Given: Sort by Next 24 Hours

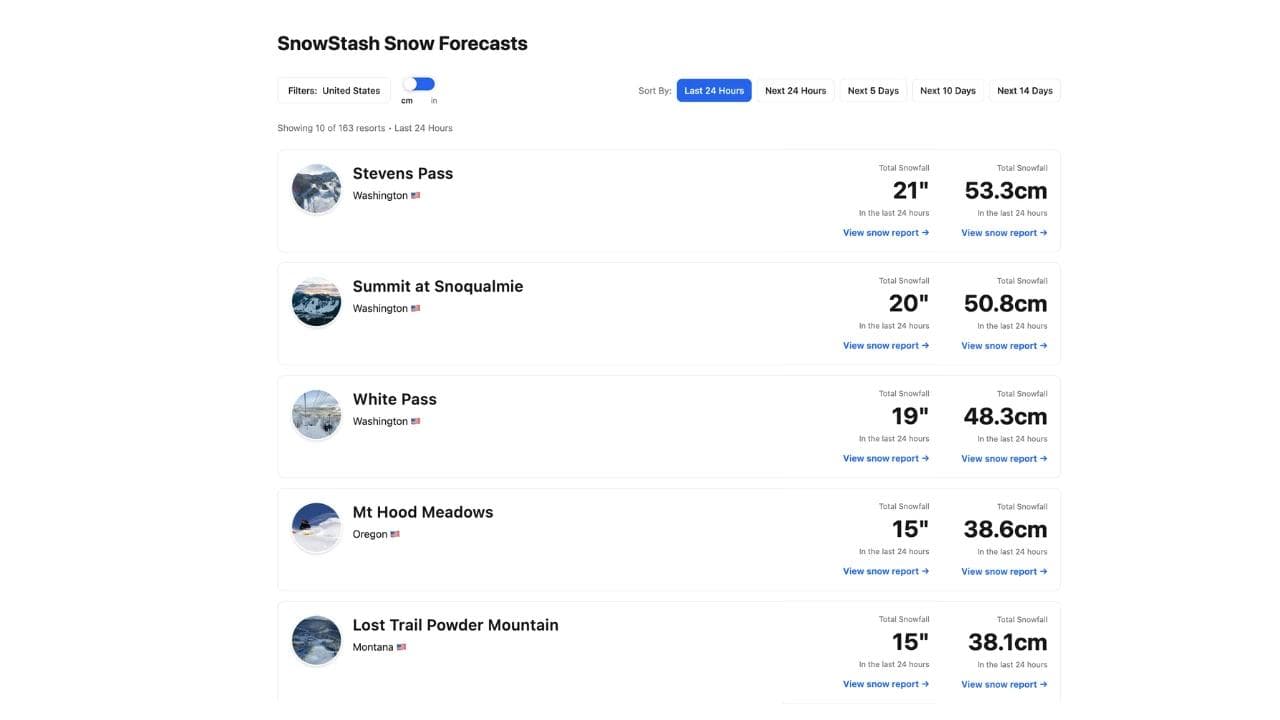Looking at the screenshot, I should pos(795,91).
